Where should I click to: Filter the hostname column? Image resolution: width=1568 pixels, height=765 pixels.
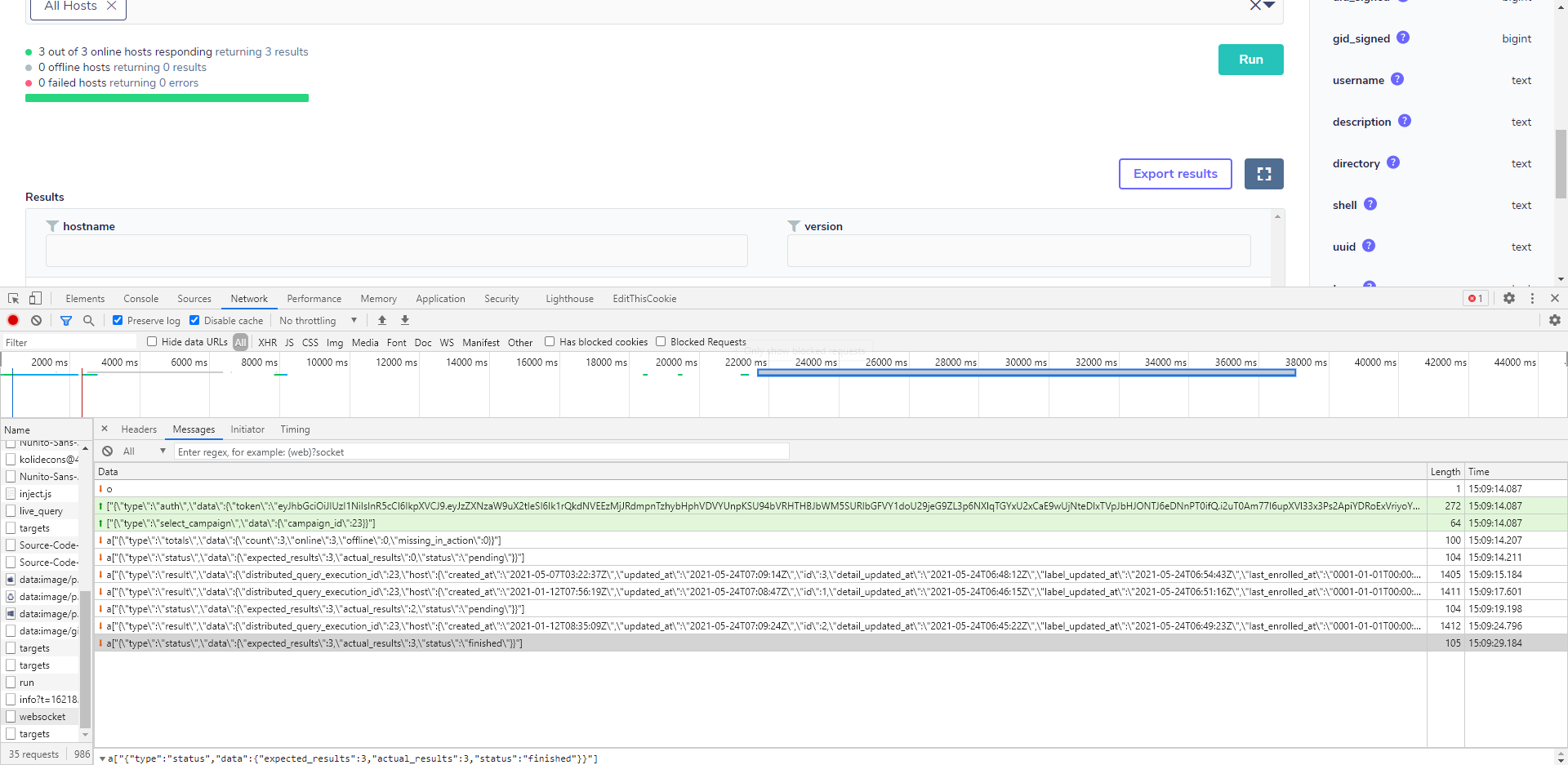[x=397, y=251]
